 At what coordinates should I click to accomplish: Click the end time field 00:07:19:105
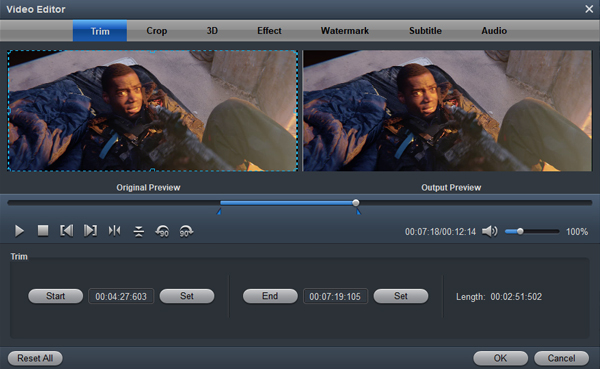pyautogui.click(x=335, y=296)
